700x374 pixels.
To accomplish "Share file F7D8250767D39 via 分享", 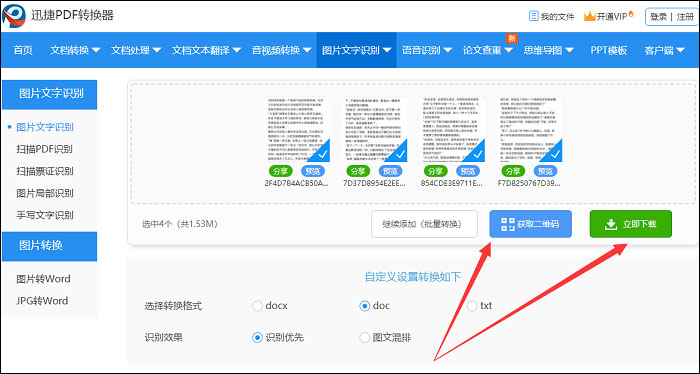I will (513, 171).
